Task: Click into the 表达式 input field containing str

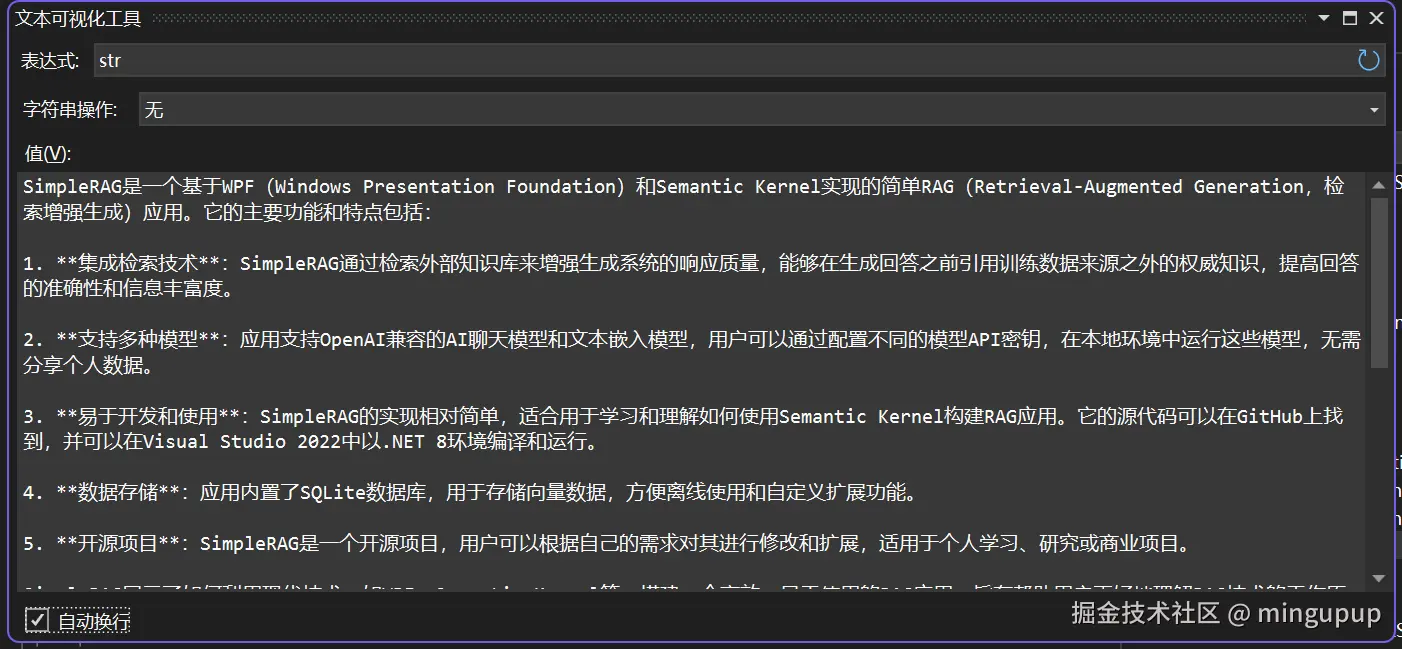Action: 739,60
